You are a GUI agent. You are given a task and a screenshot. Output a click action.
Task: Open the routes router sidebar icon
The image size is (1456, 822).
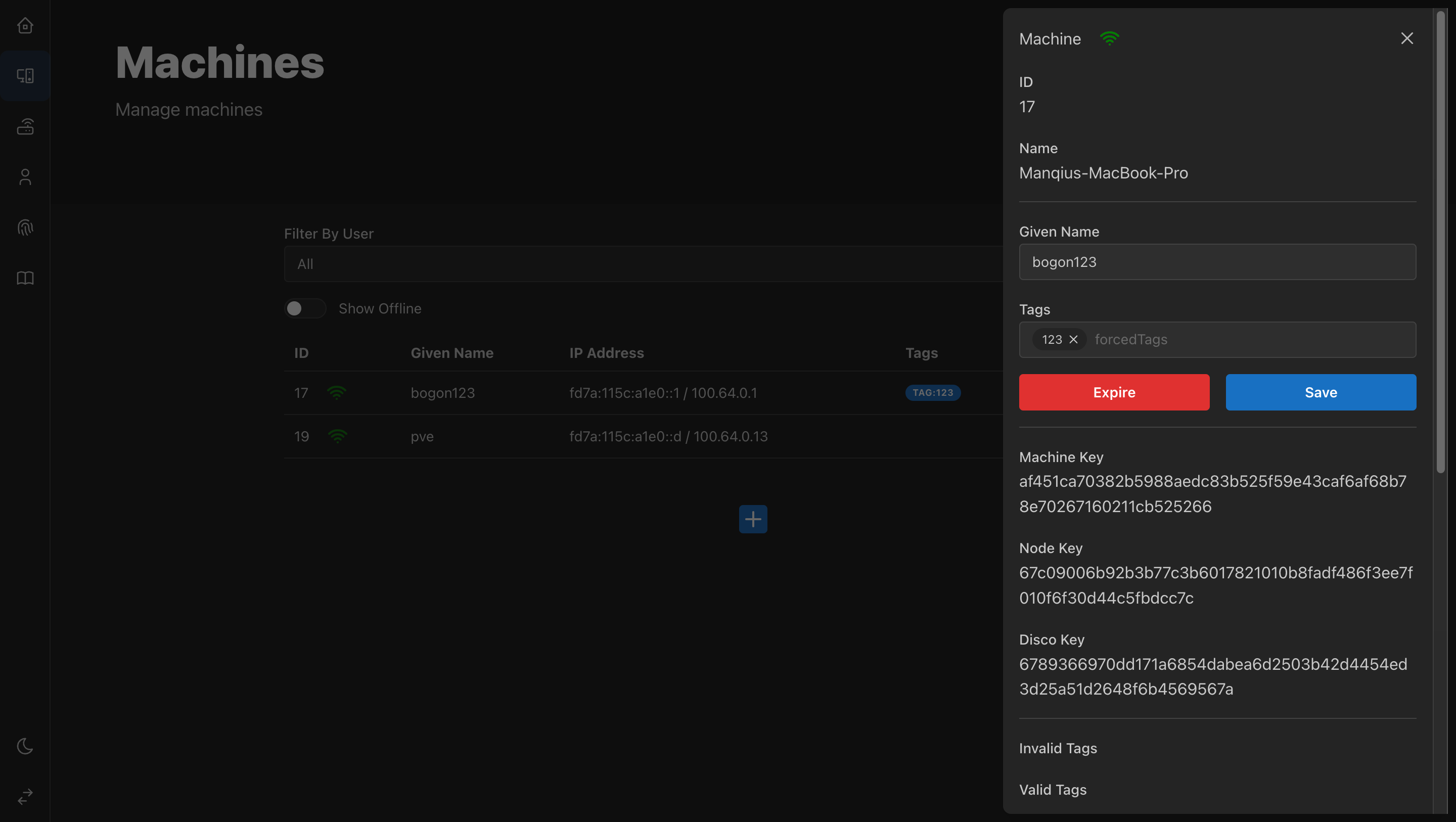pyautogui.click(x=25, y=126)
